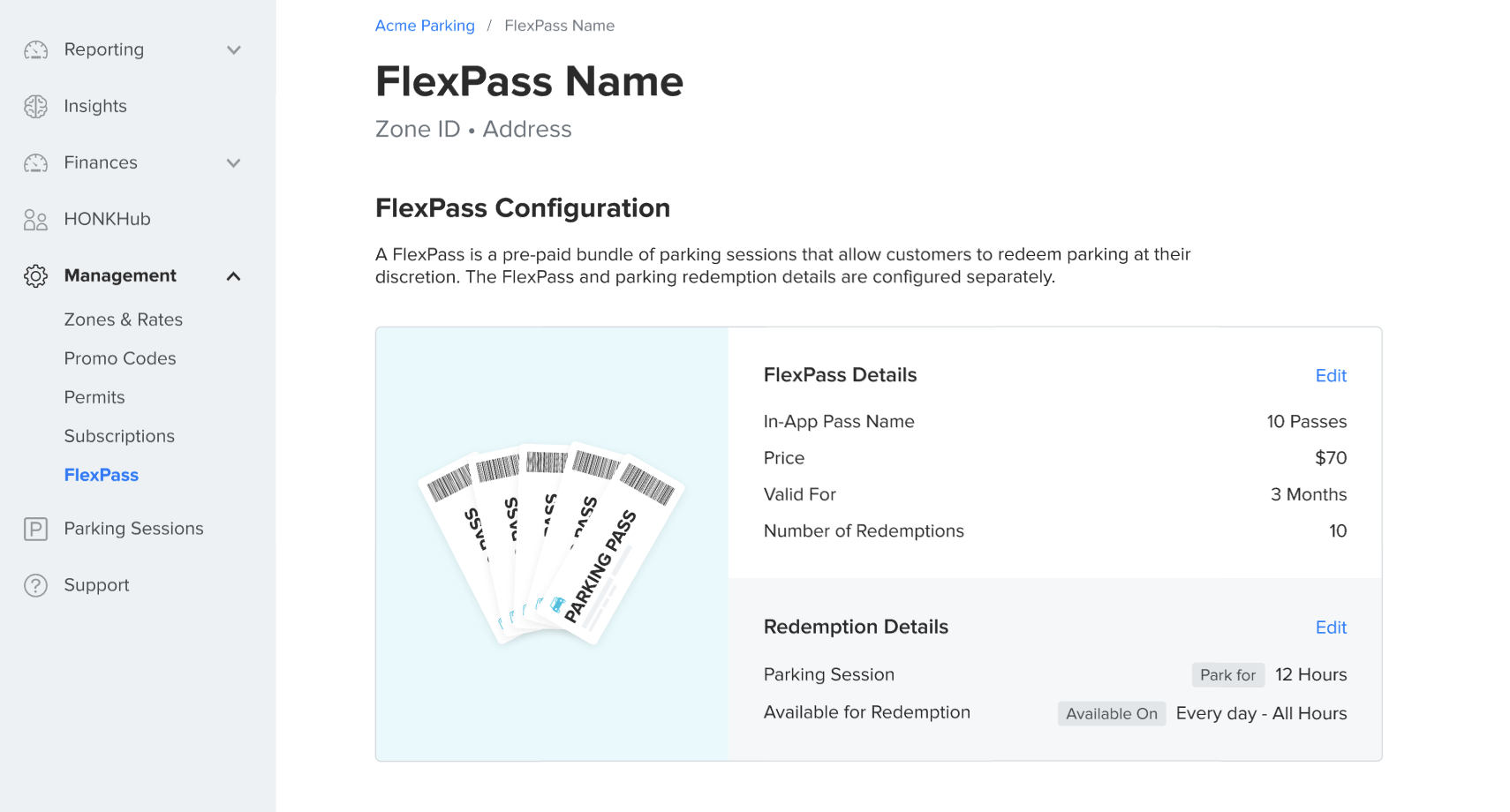Click the HONKHub sidebar label
1510x812 pixels.
pos(107,219)
